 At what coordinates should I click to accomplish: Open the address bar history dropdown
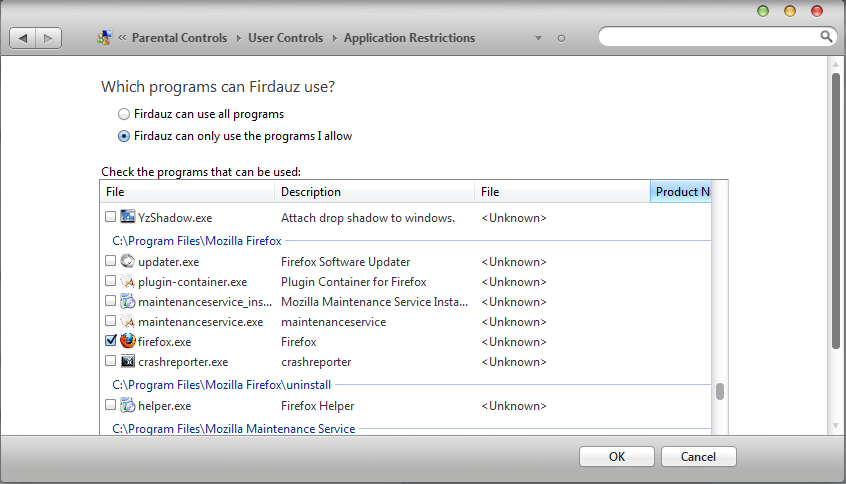pos(538,38)
